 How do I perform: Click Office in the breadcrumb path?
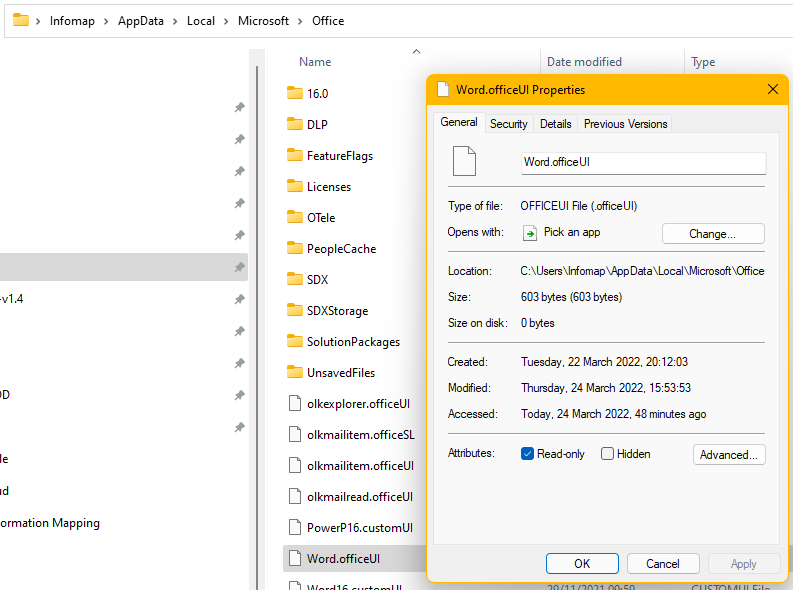328,21
